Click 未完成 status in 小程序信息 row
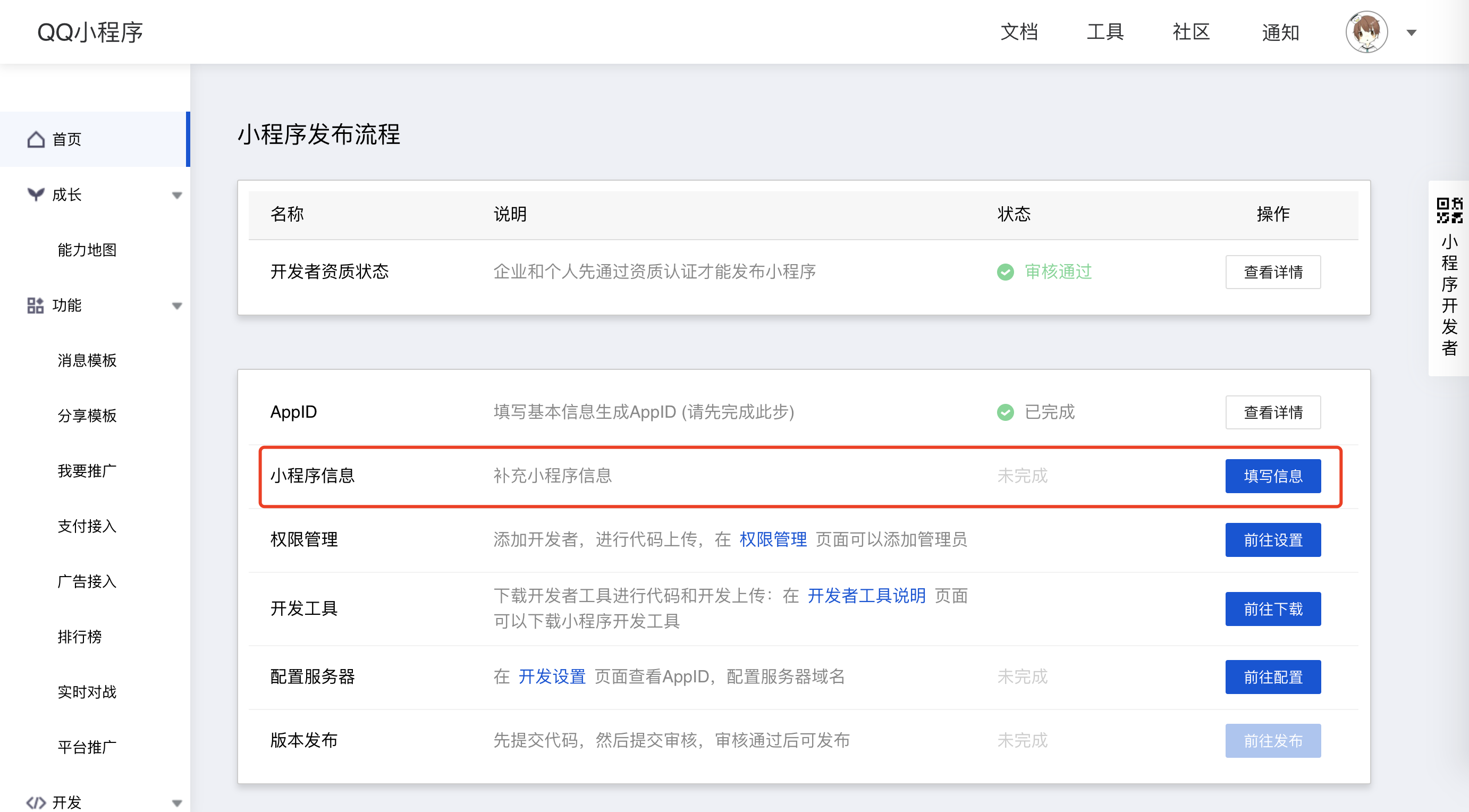Viewport: 1469px width, 812px height. 1022,476
